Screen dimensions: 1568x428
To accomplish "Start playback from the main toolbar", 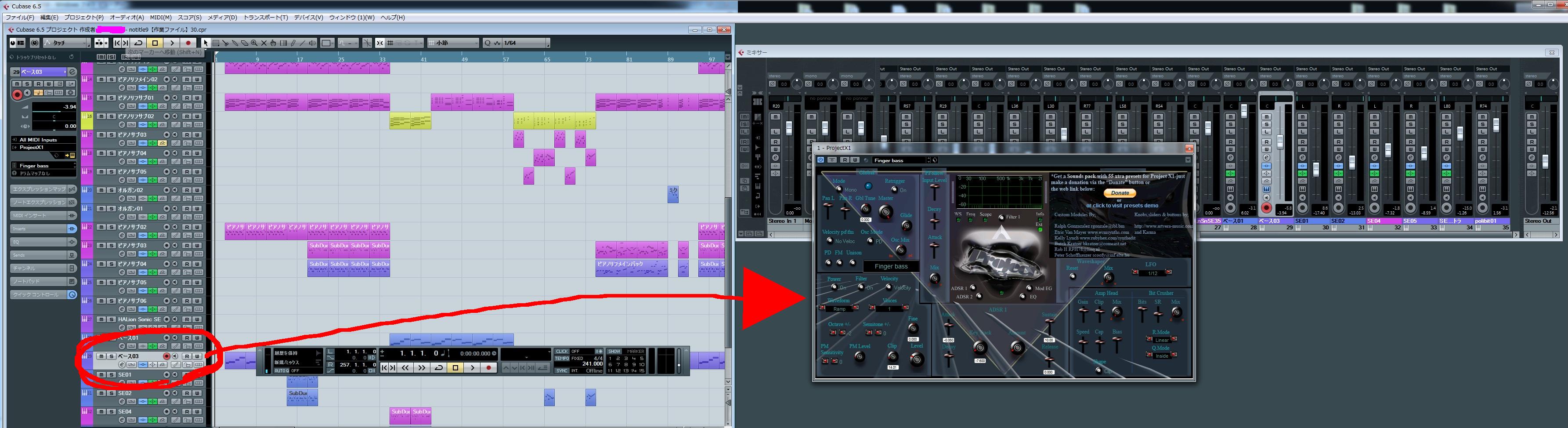I will 172,43.
